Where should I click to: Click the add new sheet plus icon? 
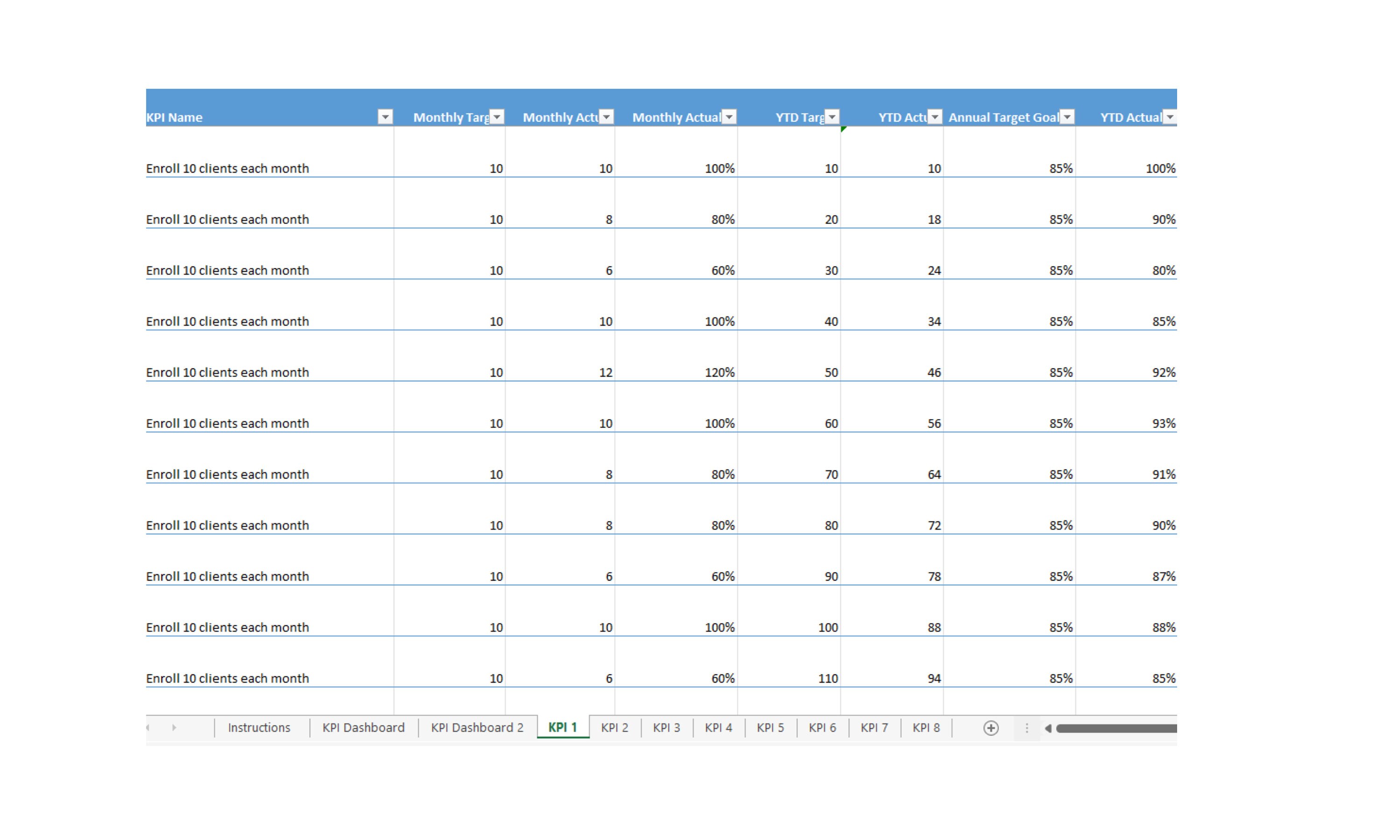click(991, 728)
